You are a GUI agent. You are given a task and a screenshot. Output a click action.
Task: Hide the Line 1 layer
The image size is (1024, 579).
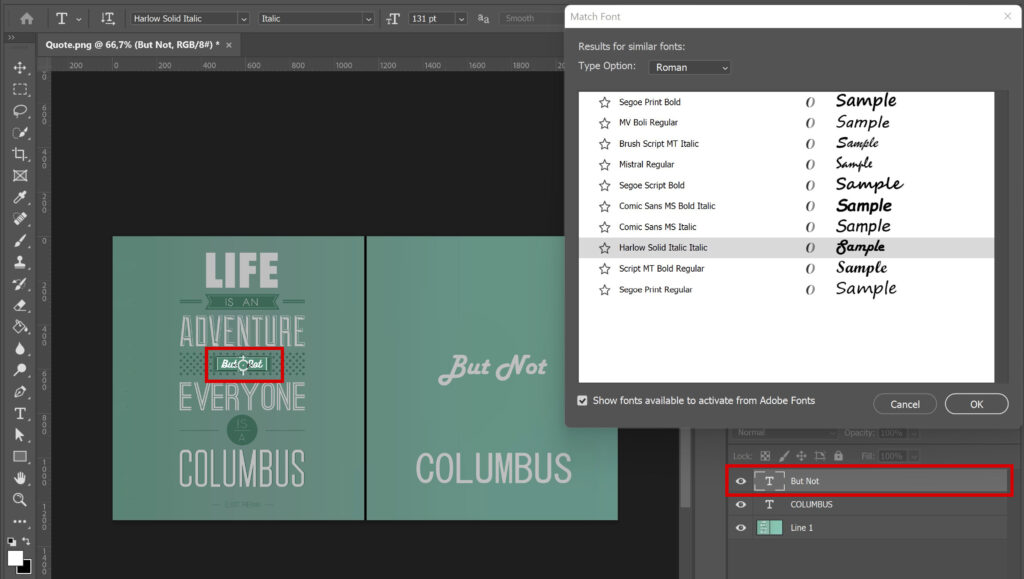741,527
